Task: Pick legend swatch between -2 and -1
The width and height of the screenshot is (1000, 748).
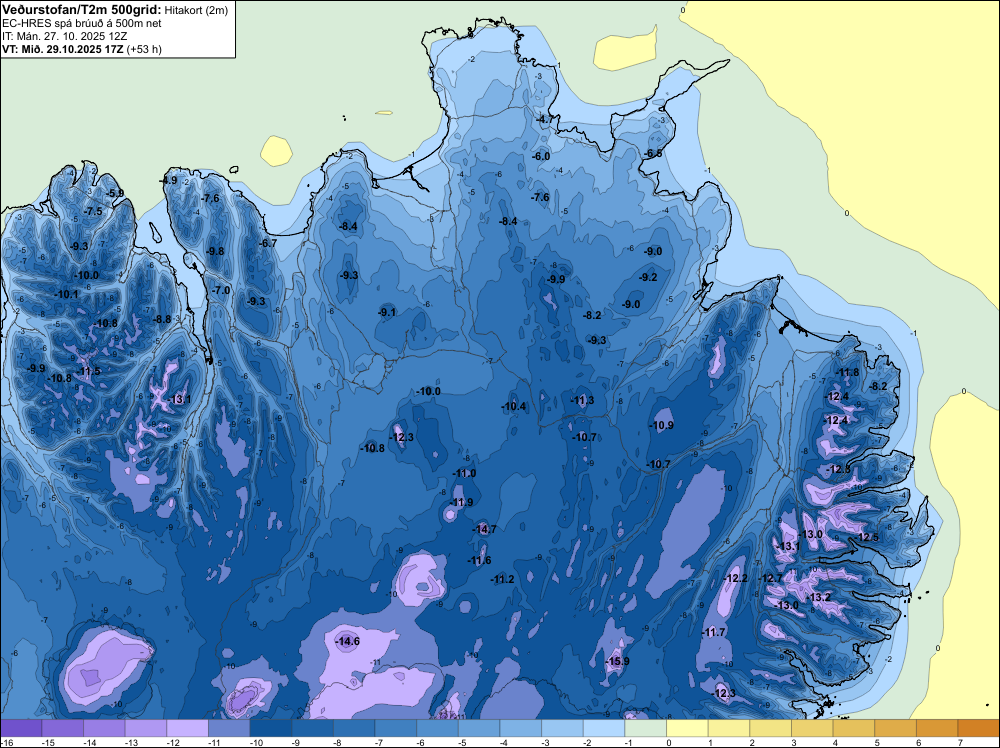Action: click(x=604, y=728)
